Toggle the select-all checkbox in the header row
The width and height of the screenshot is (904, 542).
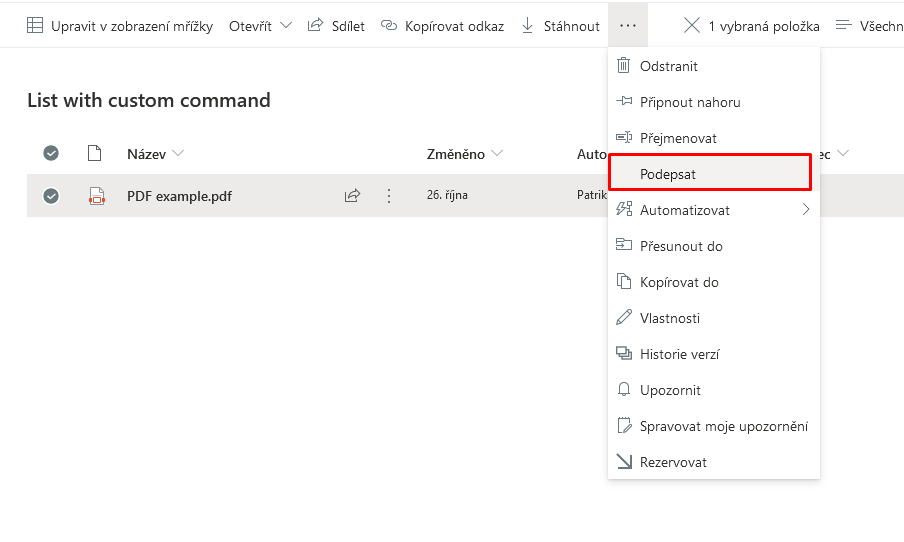pos(51,153)
